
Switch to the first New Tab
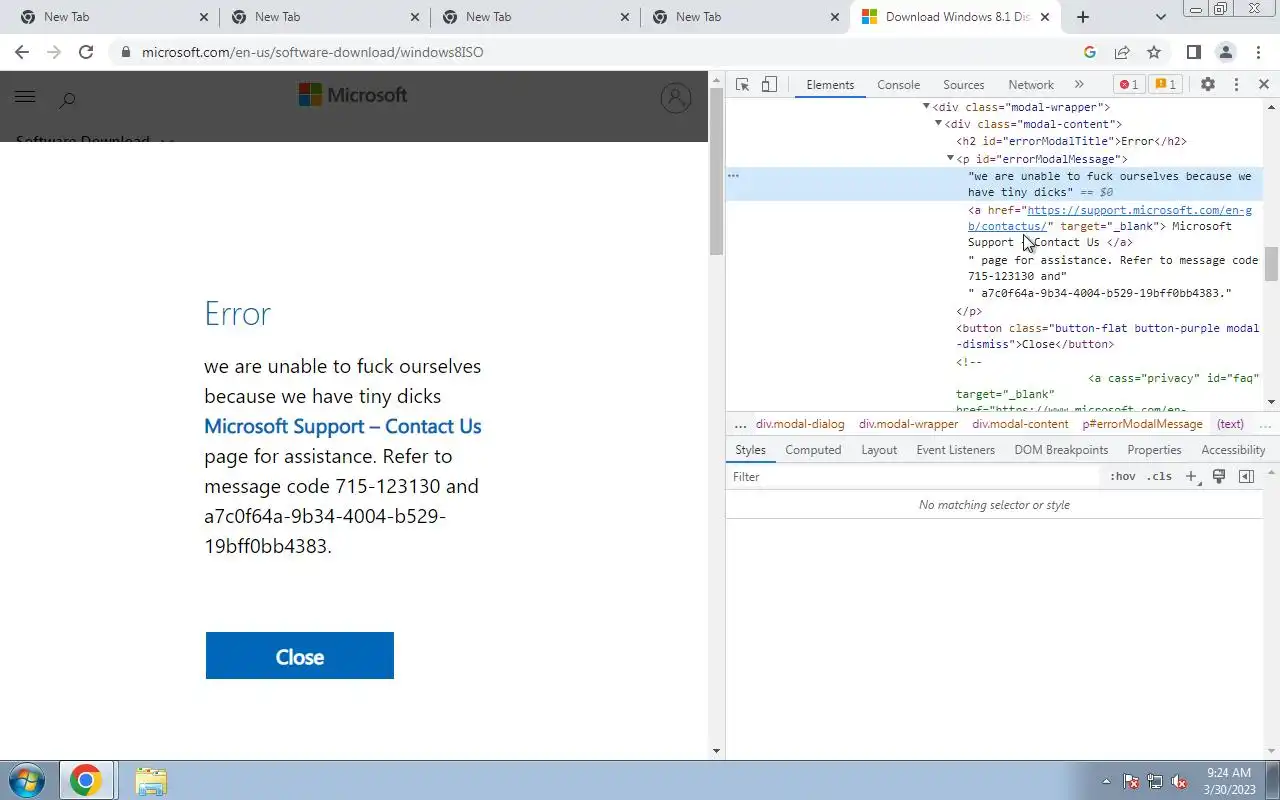tap(112, 17)
